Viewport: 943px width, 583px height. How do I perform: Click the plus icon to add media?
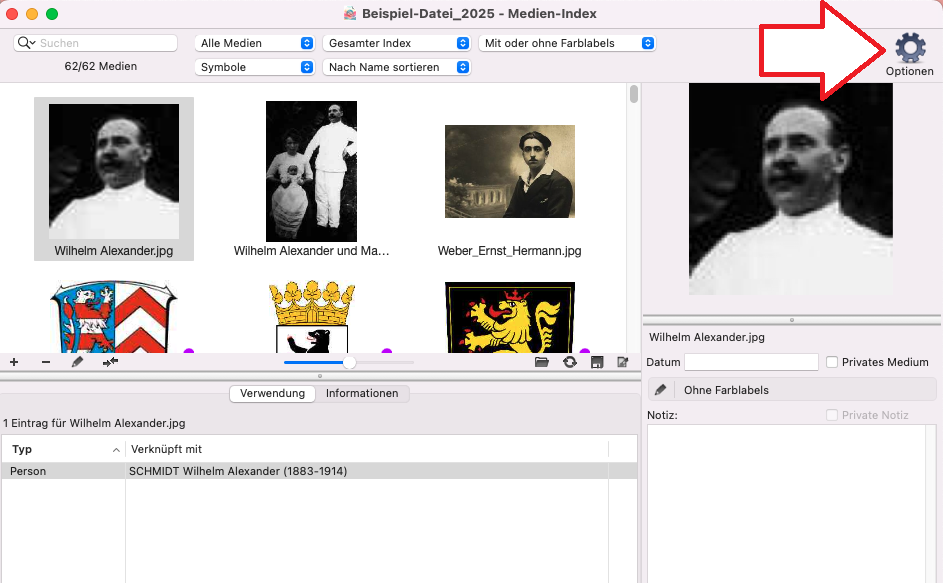click(14, 362)
